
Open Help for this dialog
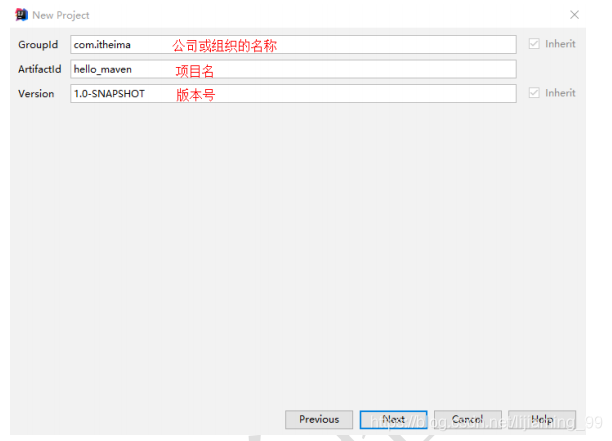(x=542, y=420)
